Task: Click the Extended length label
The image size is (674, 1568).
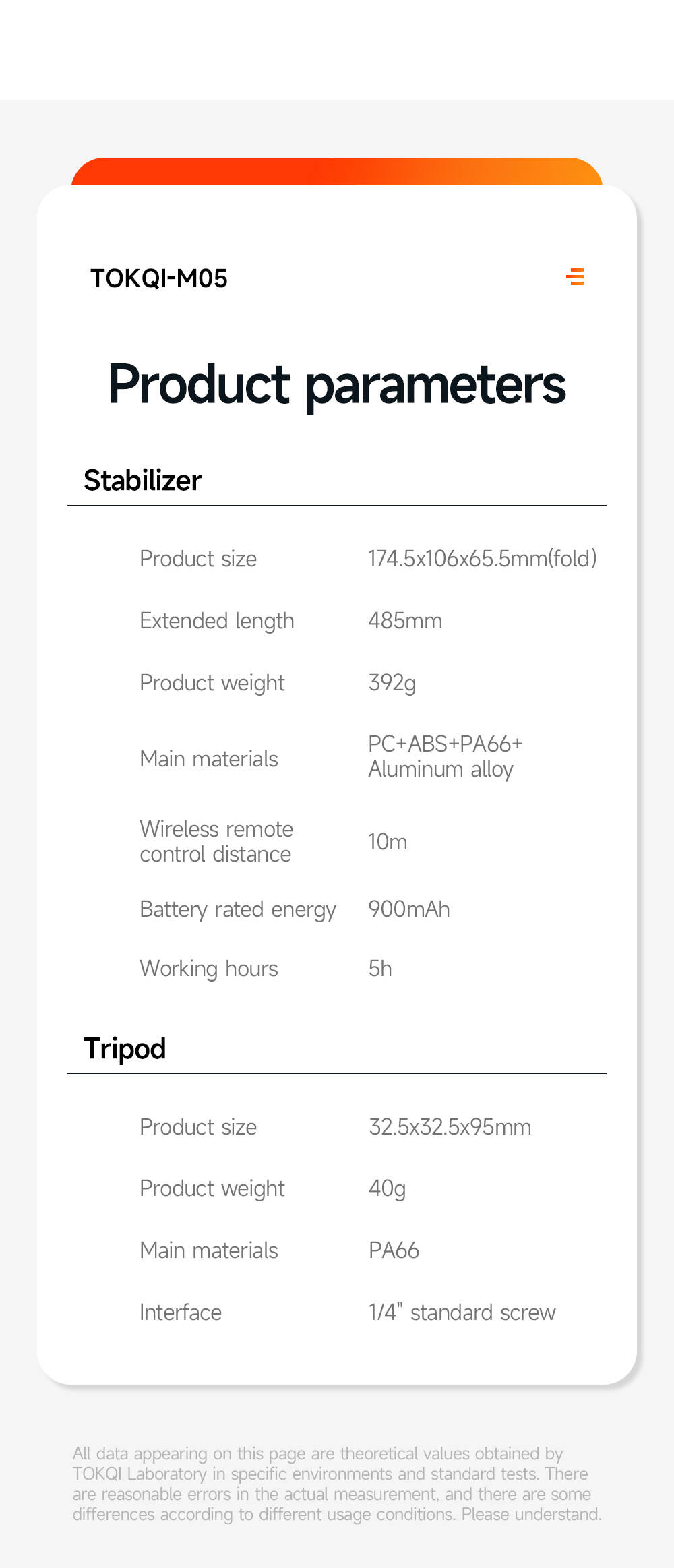Action: tap(217, 621)
